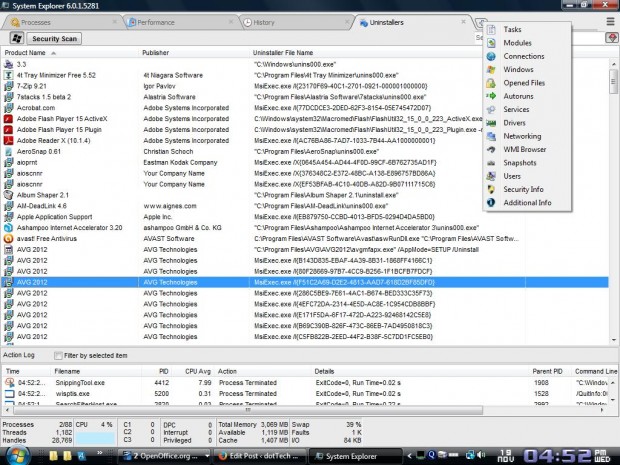The height and width of the screenshot is (465, 620).
Task: Click the action log horizontal scrollbar
Action: tap(247, 410)
